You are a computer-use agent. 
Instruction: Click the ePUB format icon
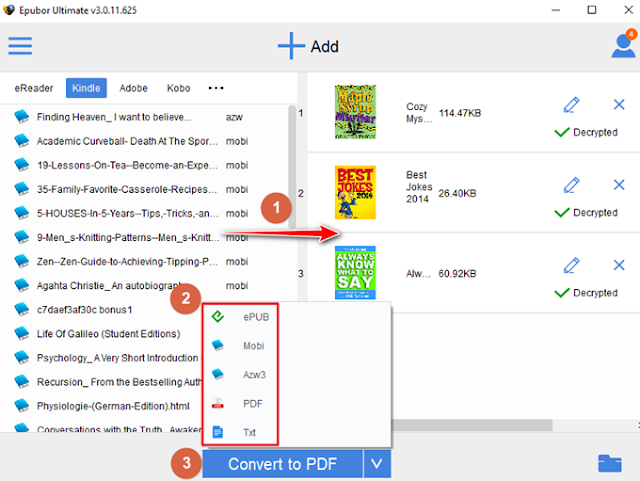tap(218, 316)
